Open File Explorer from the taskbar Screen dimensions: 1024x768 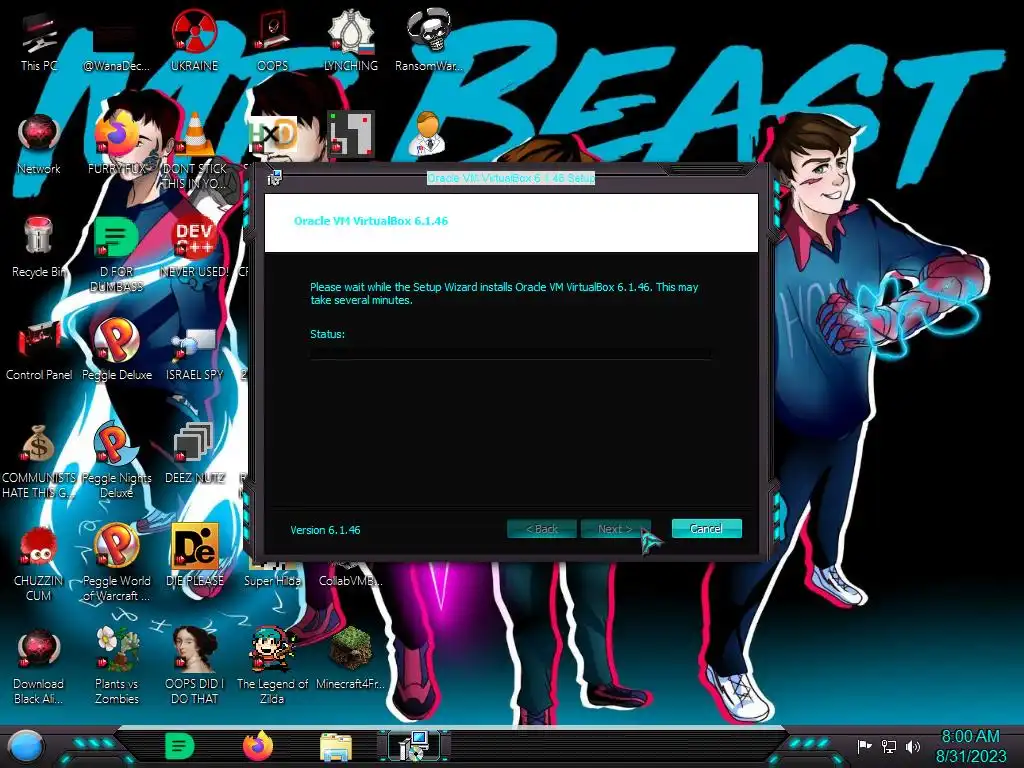(336, 747)
